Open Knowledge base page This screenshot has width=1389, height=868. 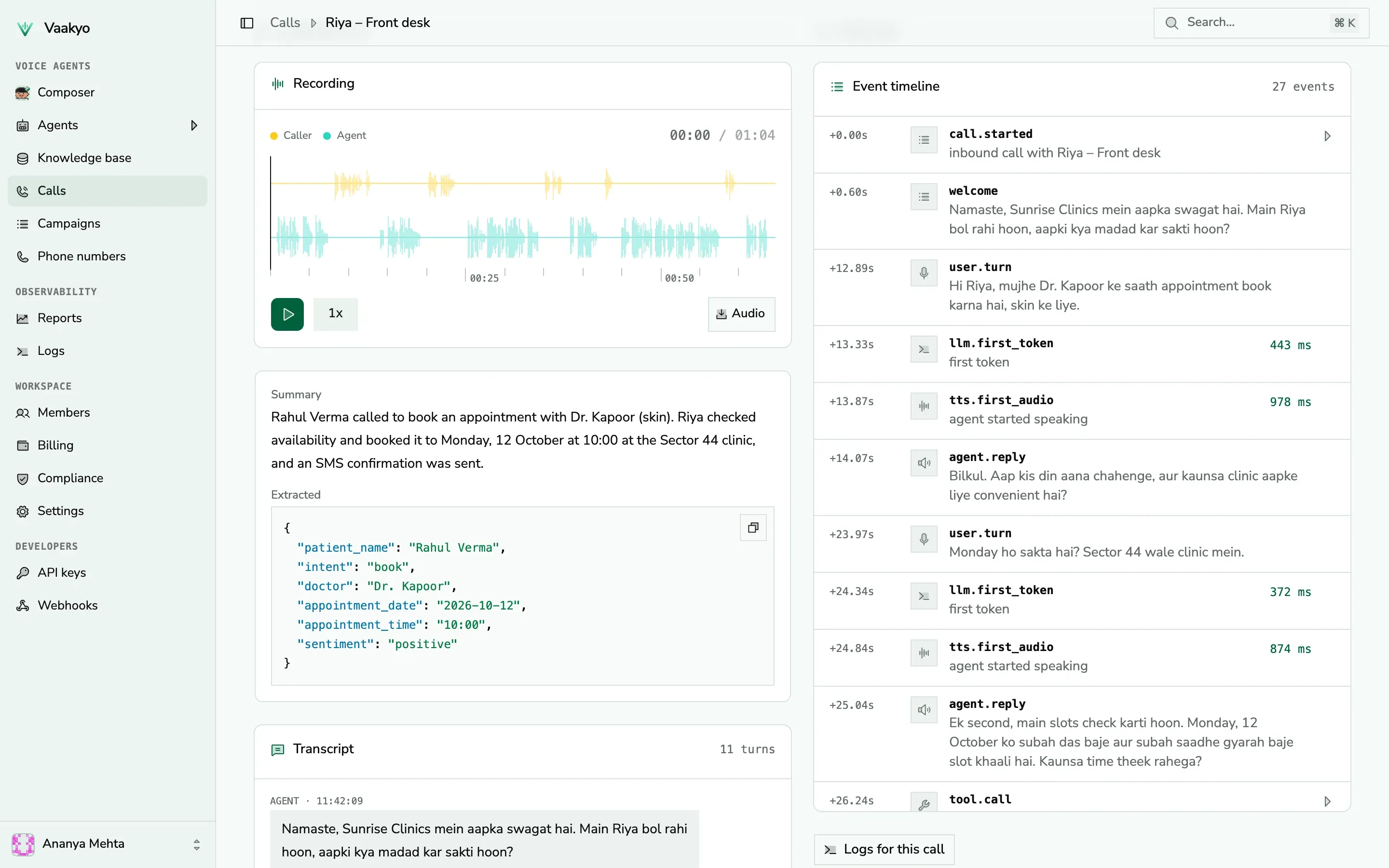click(x=108, y=158)
